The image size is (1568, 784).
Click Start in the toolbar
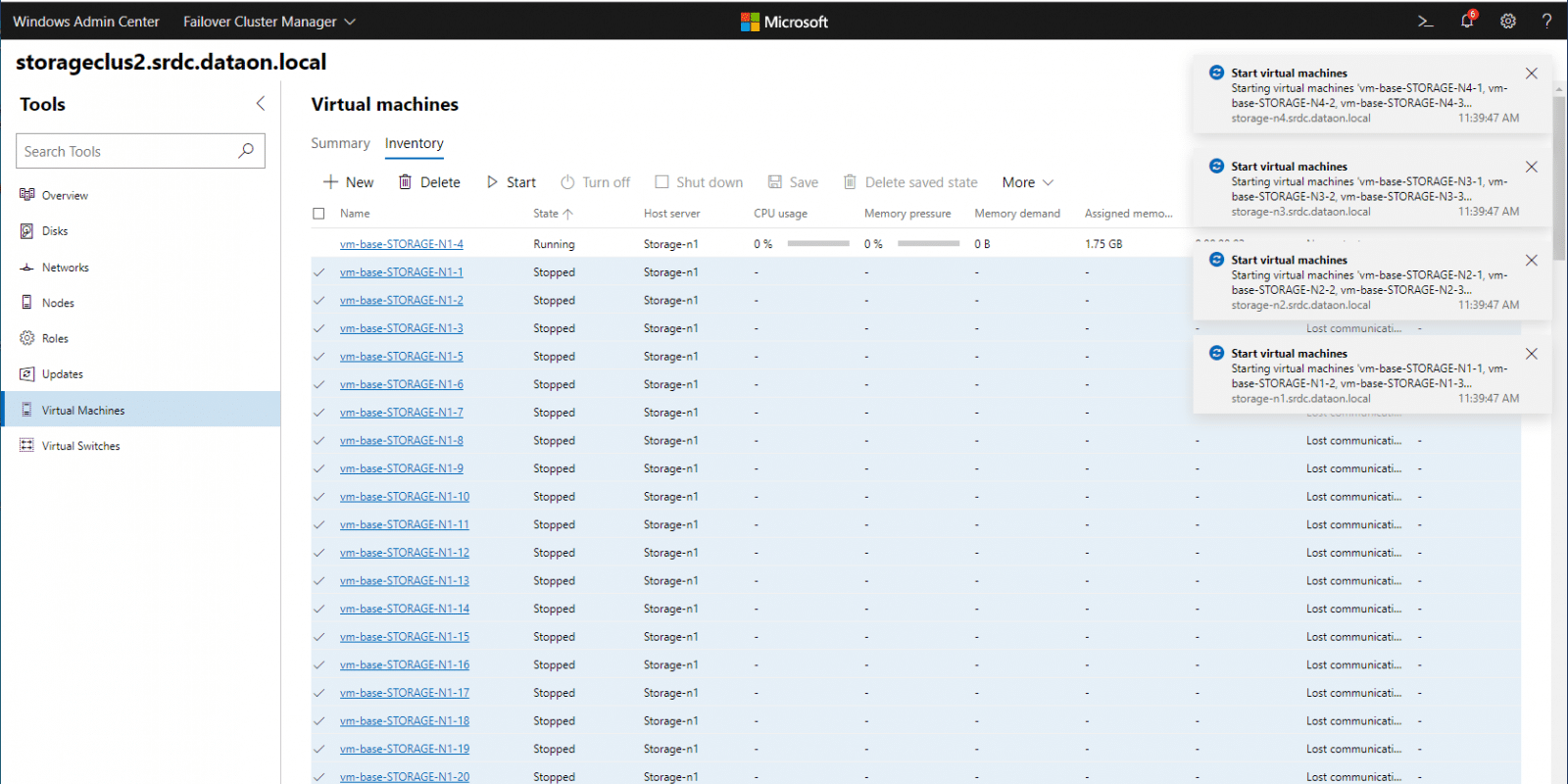511,182
